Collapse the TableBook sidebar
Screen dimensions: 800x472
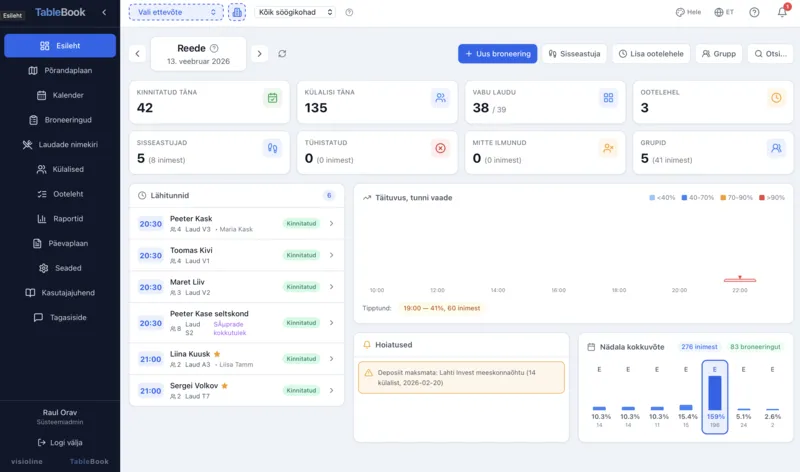point(105,12)
